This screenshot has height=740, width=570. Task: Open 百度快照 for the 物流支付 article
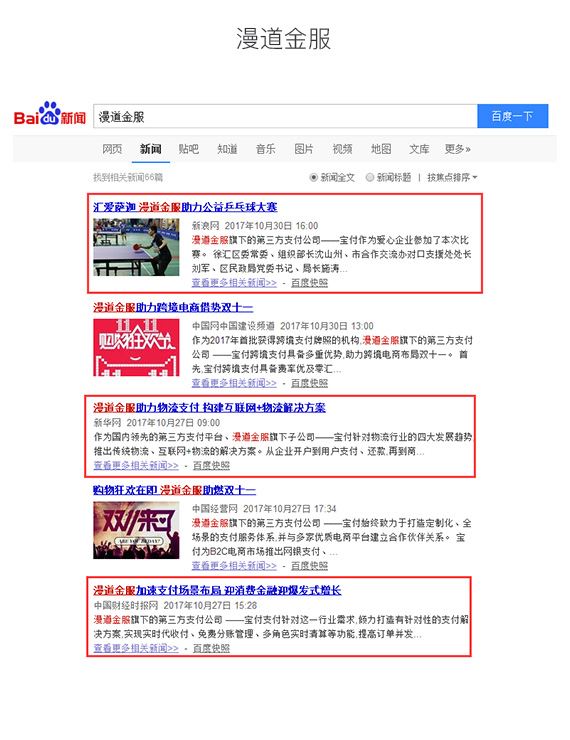211,466
